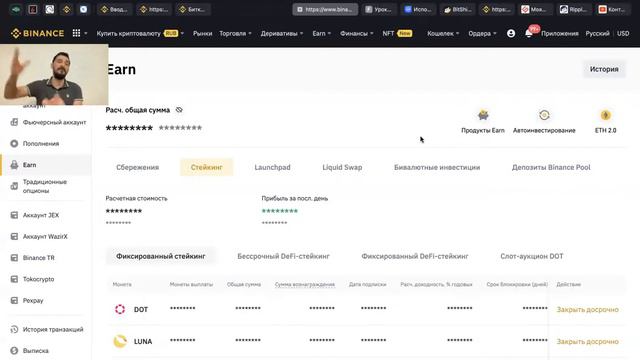Viewport: 640px width, 360px height.
Task: Click Традиционные опционы sidebar icon
Action: click(14, 186)
